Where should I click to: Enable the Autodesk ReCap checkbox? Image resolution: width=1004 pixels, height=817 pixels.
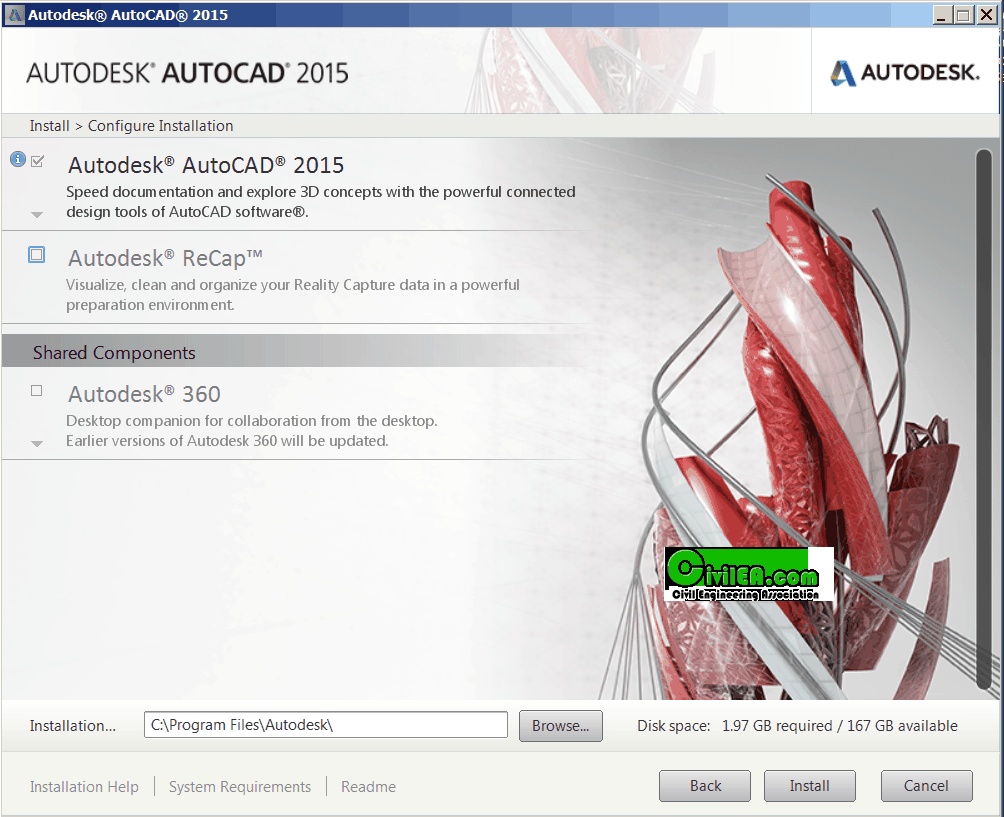tap(36, 255)
